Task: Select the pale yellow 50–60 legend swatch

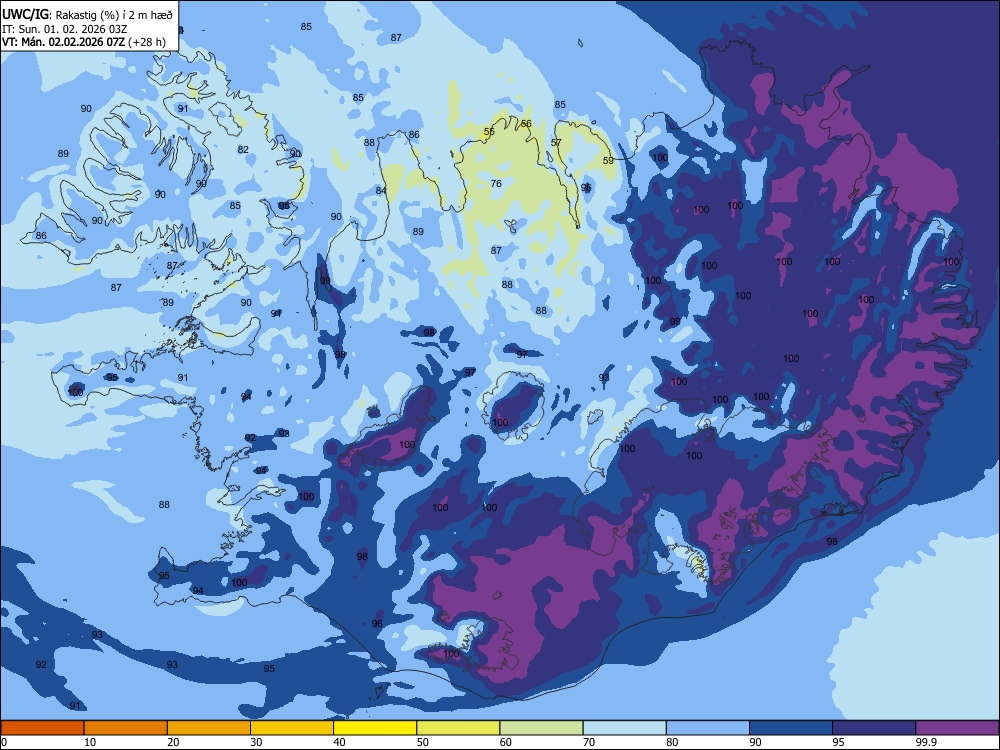Action: (458, 728)
